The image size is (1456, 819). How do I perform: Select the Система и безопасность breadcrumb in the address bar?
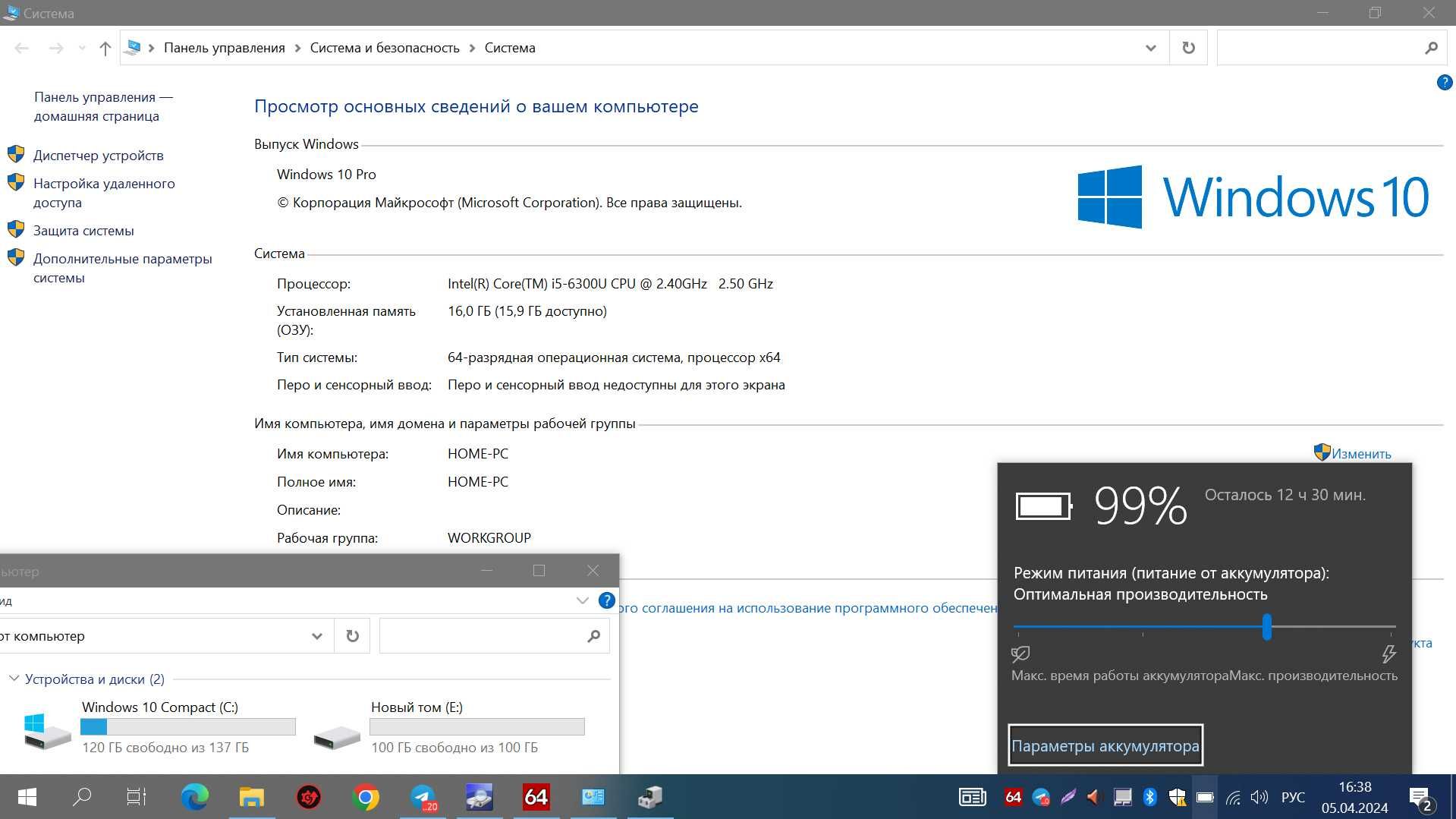(385, 48)
